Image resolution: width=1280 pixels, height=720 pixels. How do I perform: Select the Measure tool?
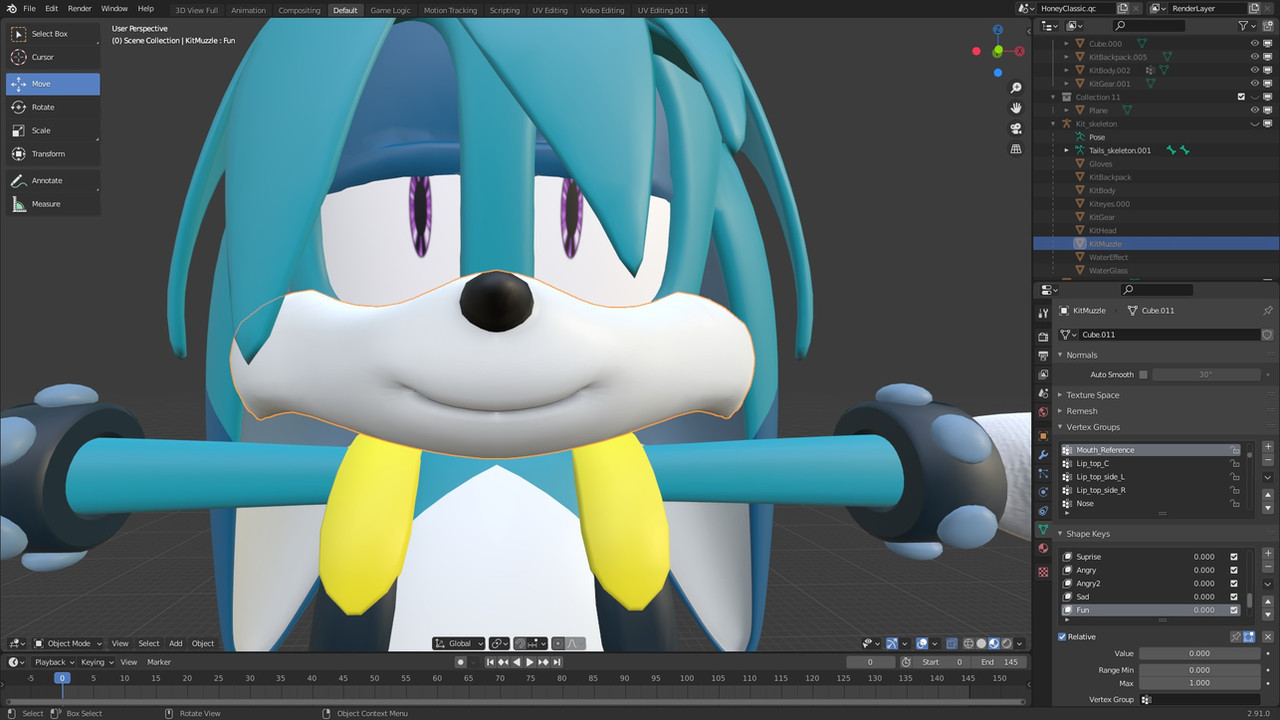tap(52, 204)
